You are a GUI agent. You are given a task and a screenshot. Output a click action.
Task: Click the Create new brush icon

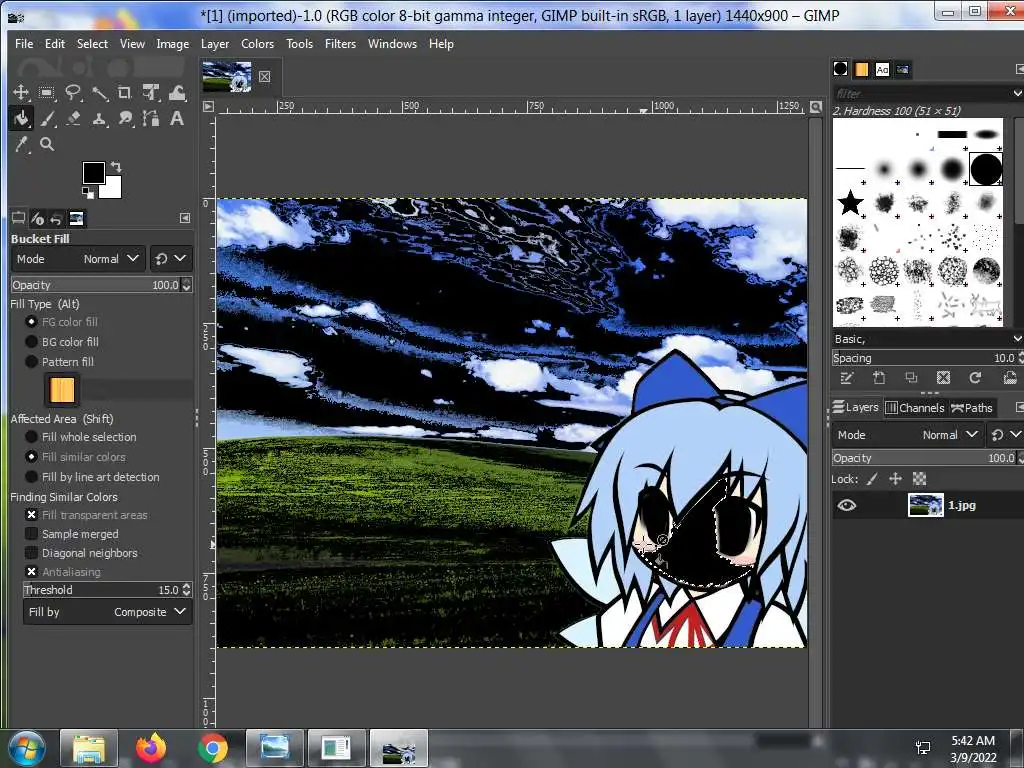(x=879, y=377)
